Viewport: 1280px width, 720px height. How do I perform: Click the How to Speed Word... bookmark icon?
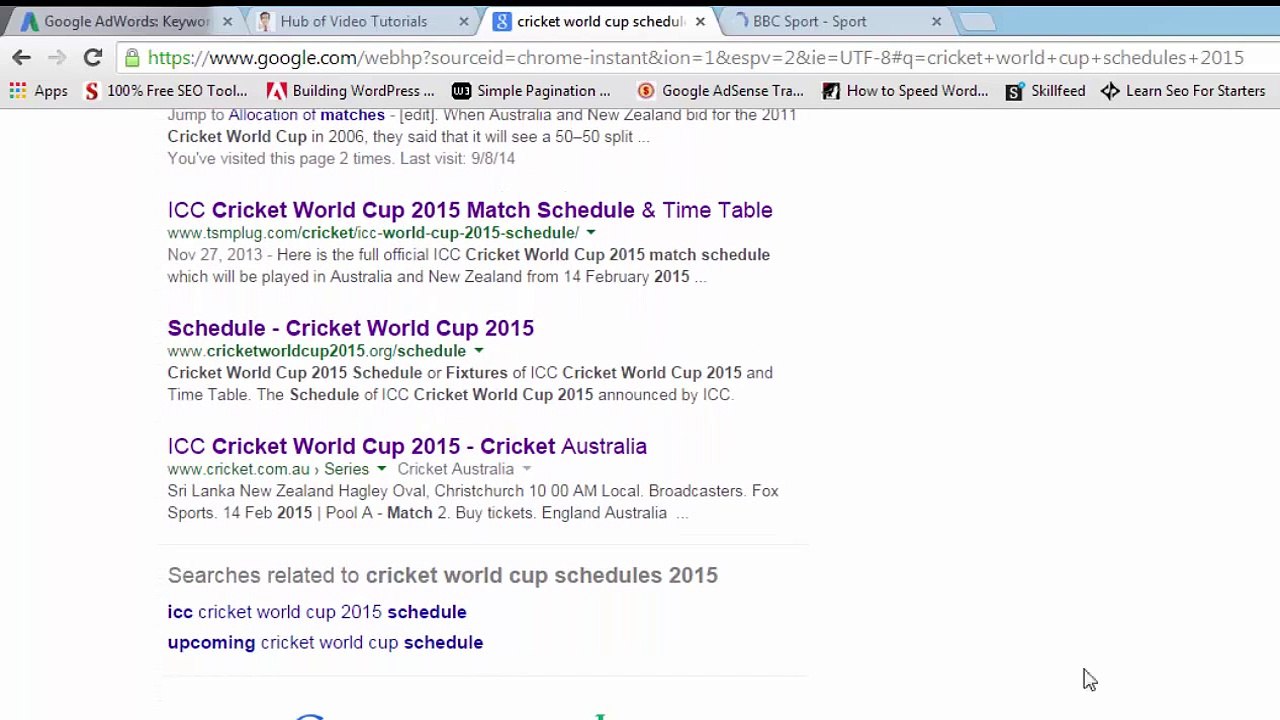[x=831, y=91]
